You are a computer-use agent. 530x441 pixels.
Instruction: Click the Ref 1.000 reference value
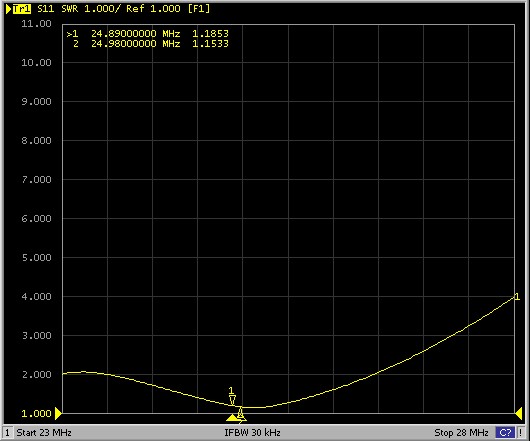(153, 9)
